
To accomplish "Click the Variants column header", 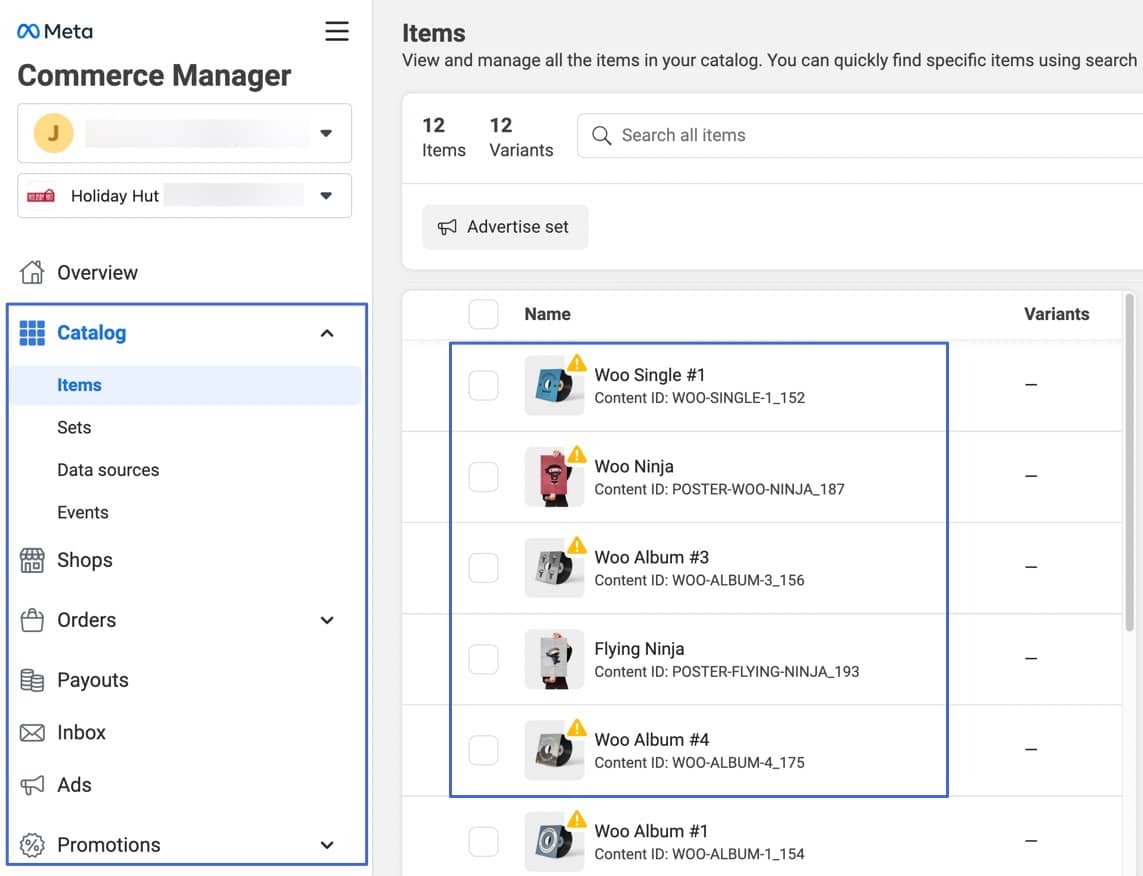I will pyautogui.click(x=1056, y=314).
